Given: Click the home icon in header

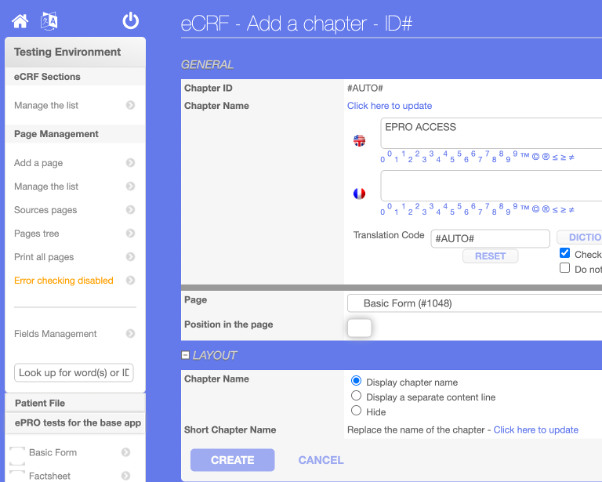Looking at the screenshot, I should (x=20, y=20).
